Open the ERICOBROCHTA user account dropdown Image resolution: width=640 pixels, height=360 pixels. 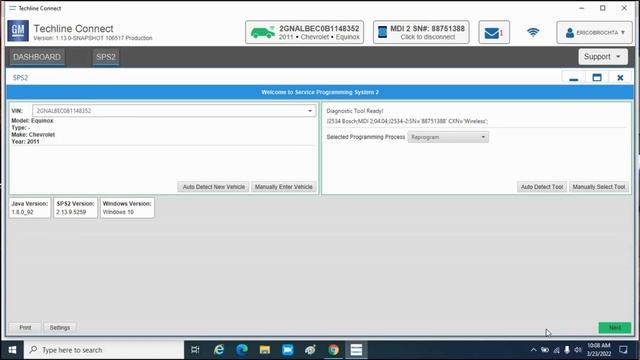pyautogui.click(x=594, y=32)
